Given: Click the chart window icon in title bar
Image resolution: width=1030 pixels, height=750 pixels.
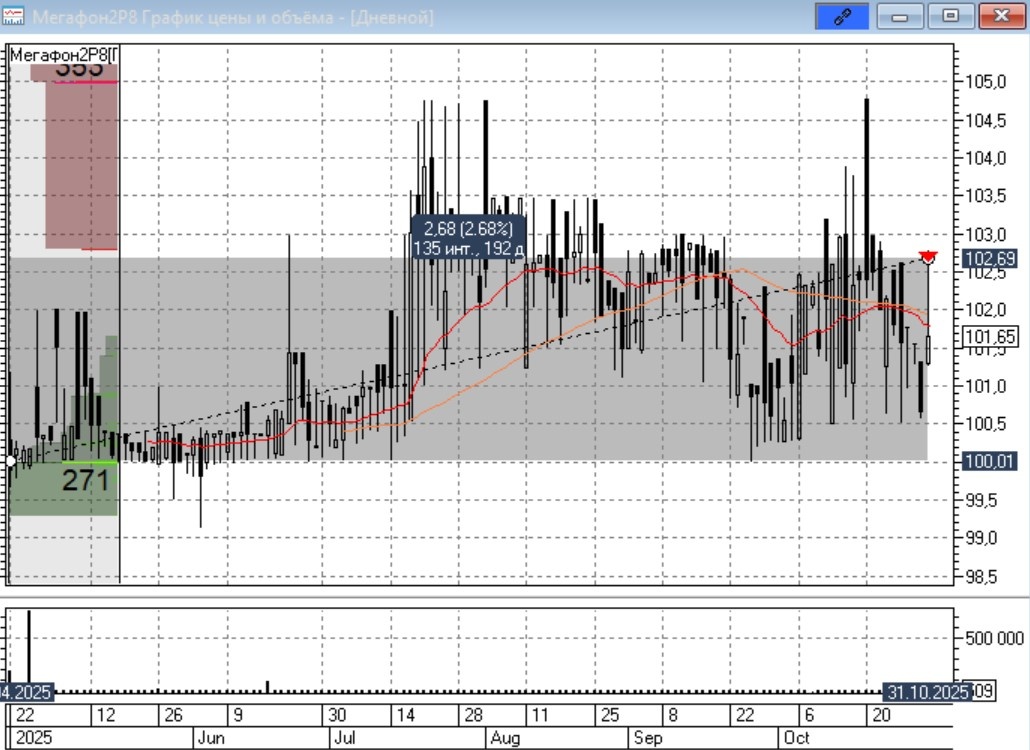Looking at the screenshot, I should click(13, 16).
